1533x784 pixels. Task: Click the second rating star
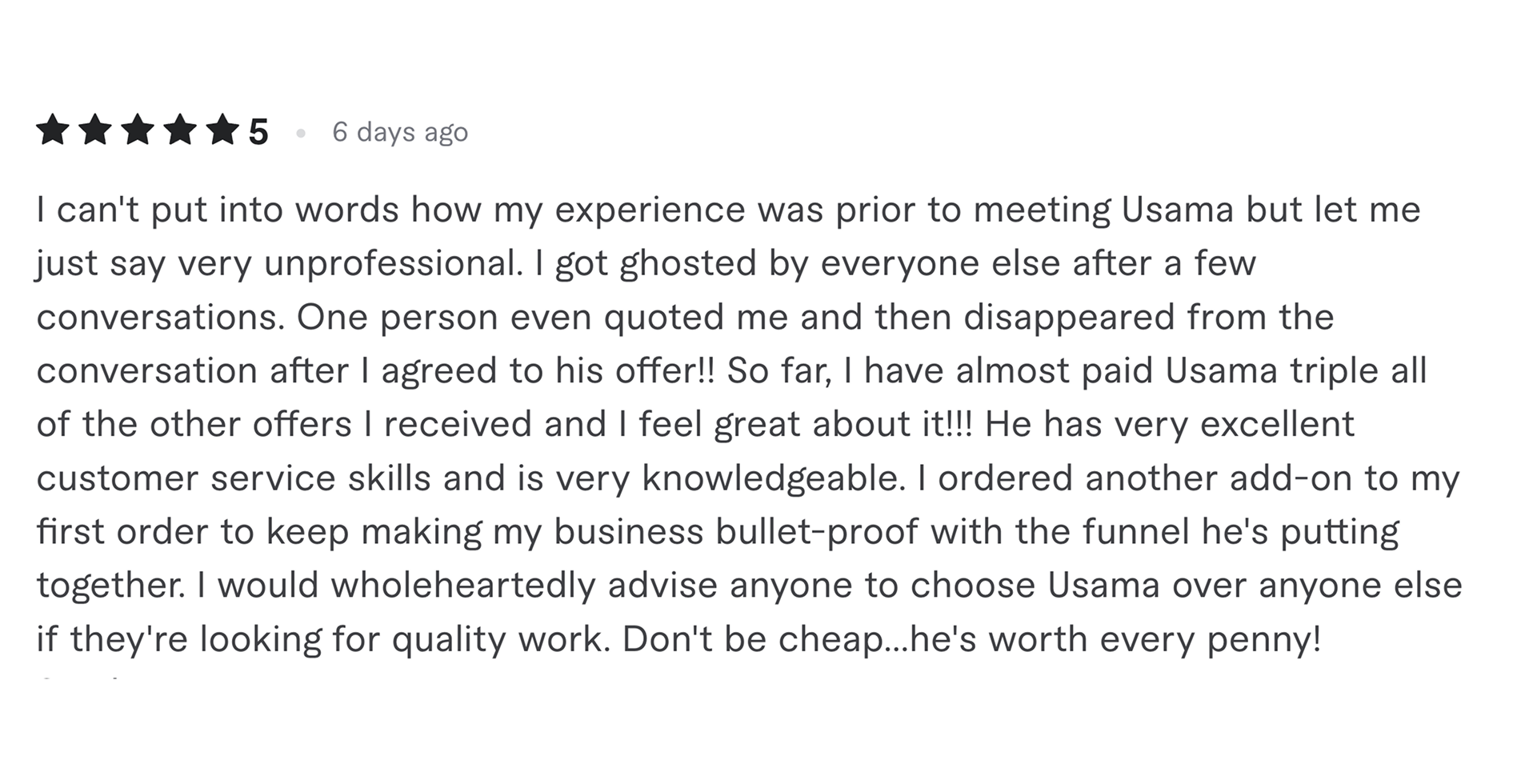coord(95,130)
